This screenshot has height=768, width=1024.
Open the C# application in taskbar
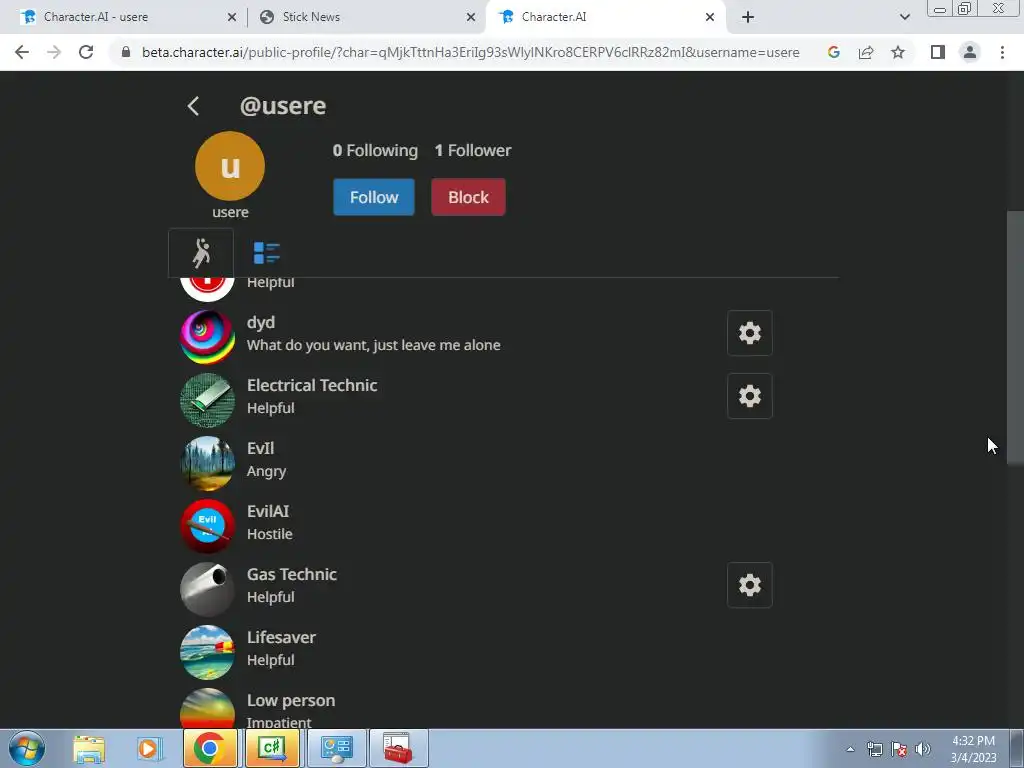(x=273, y=748)
